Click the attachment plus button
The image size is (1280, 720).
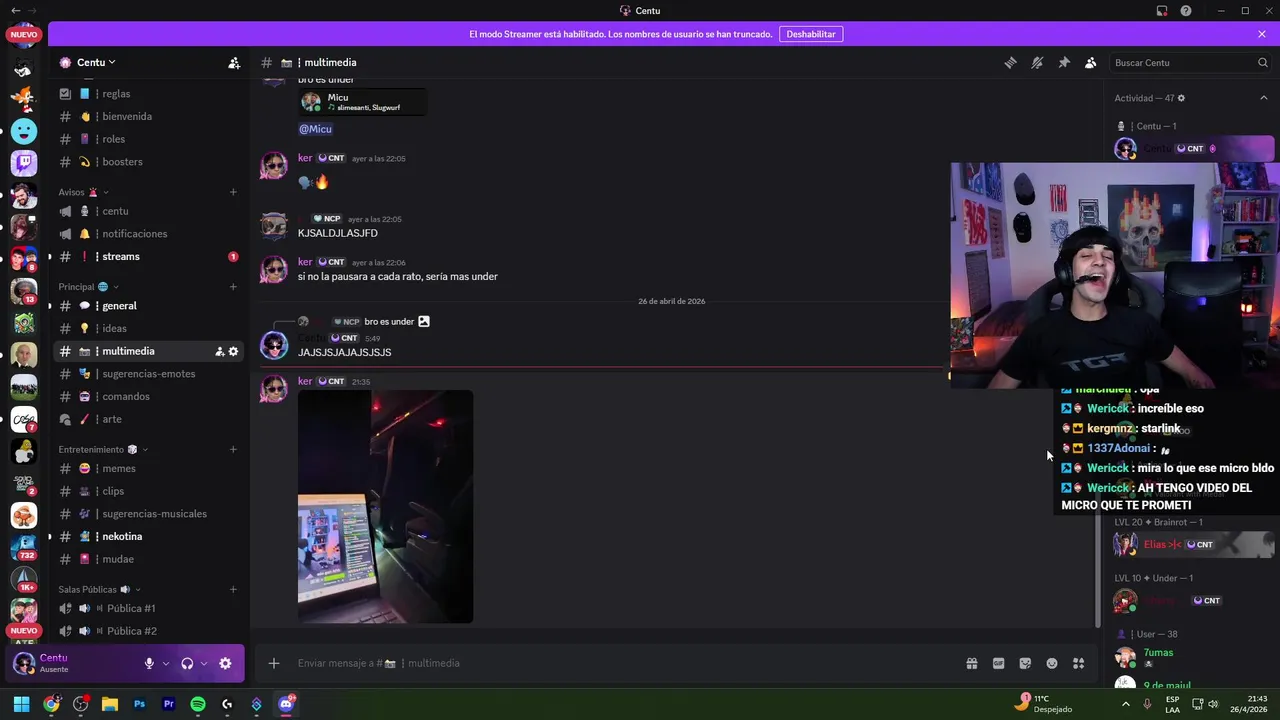(x=273, y=664)
